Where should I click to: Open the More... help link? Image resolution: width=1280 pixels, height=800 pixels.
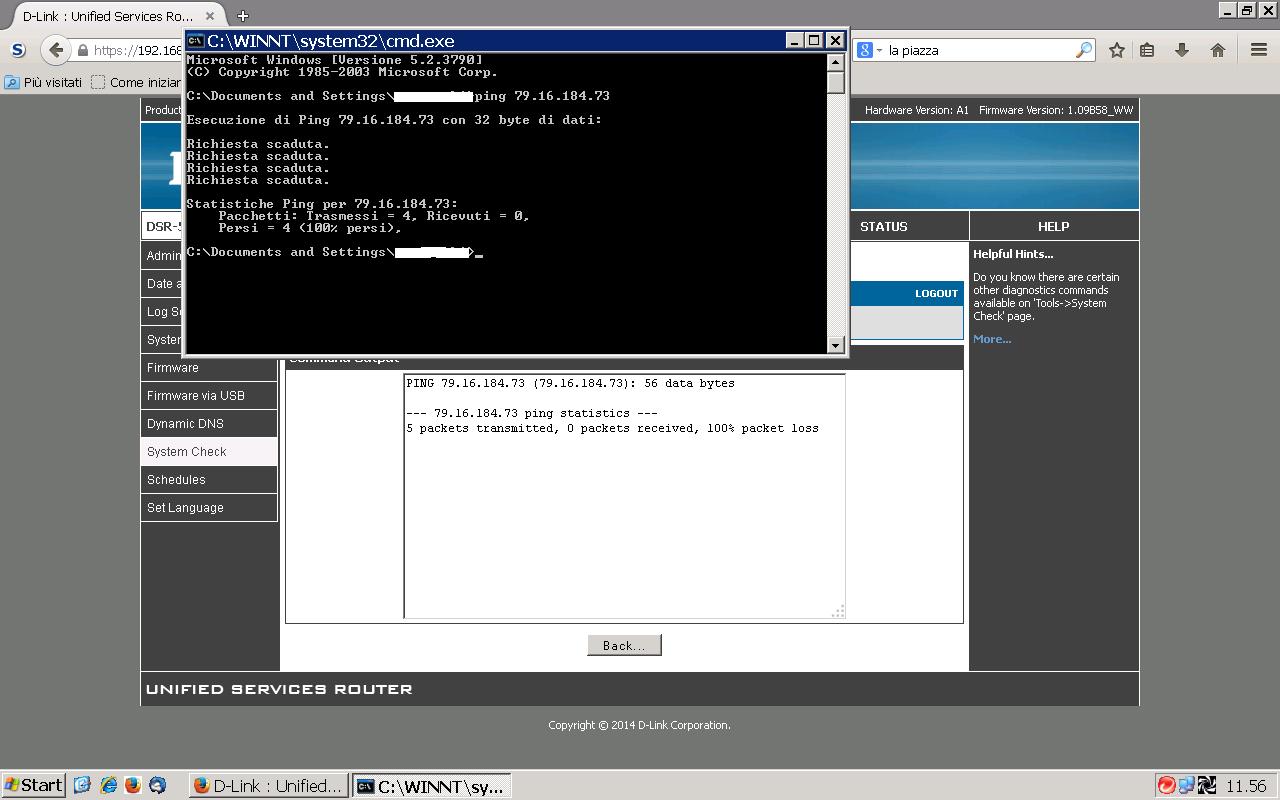tap(992, 339)
